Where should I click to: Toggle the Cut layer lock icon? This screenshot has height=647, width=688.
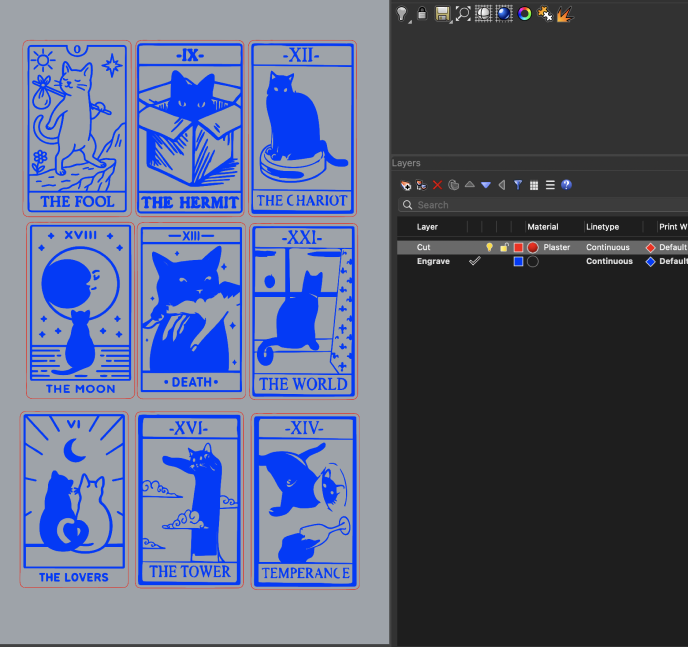point(504,247)
